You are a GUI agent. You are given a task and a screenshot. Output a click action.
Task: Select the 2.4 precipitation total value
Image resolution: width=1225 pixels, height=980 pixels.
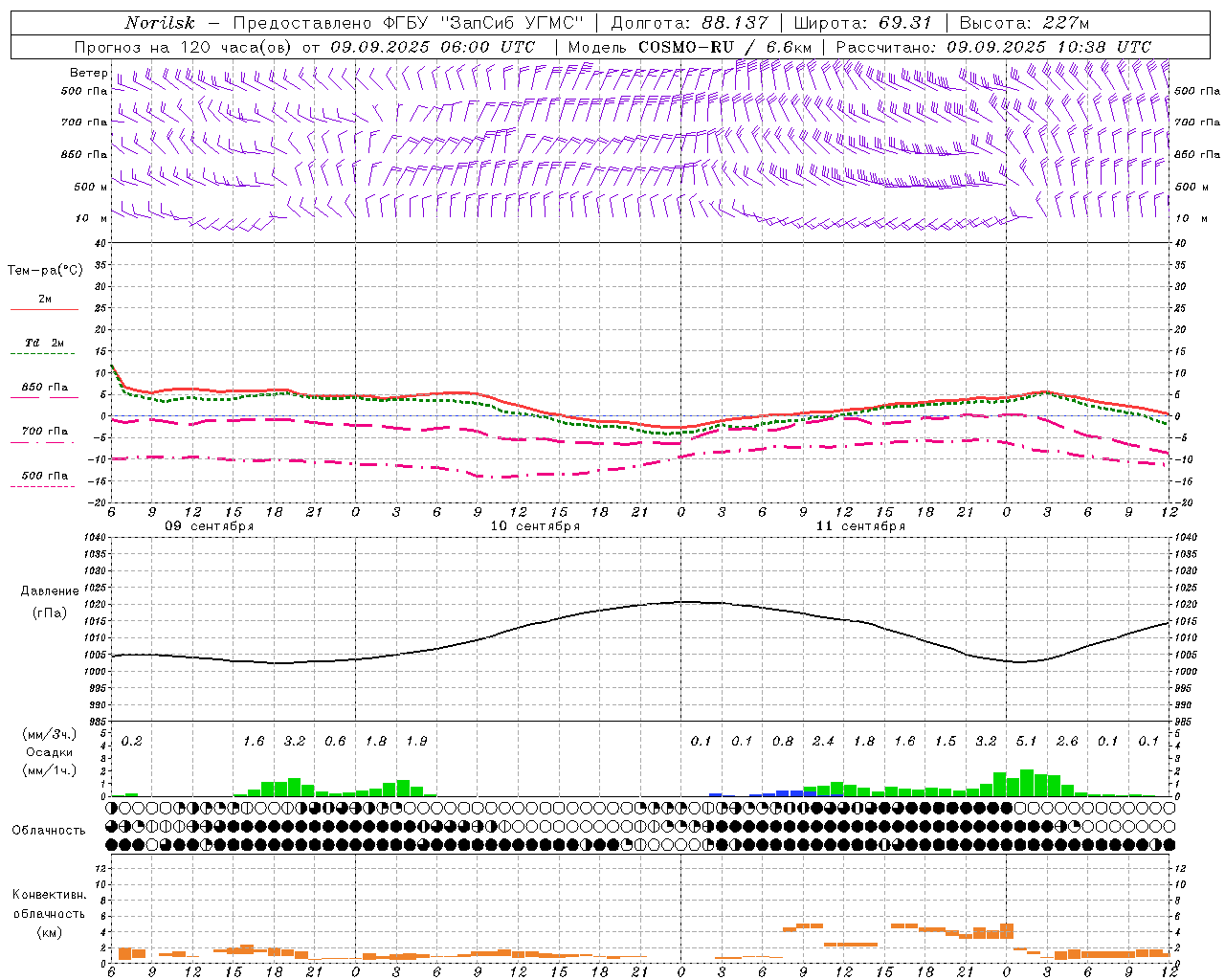[x=823, y=742]
